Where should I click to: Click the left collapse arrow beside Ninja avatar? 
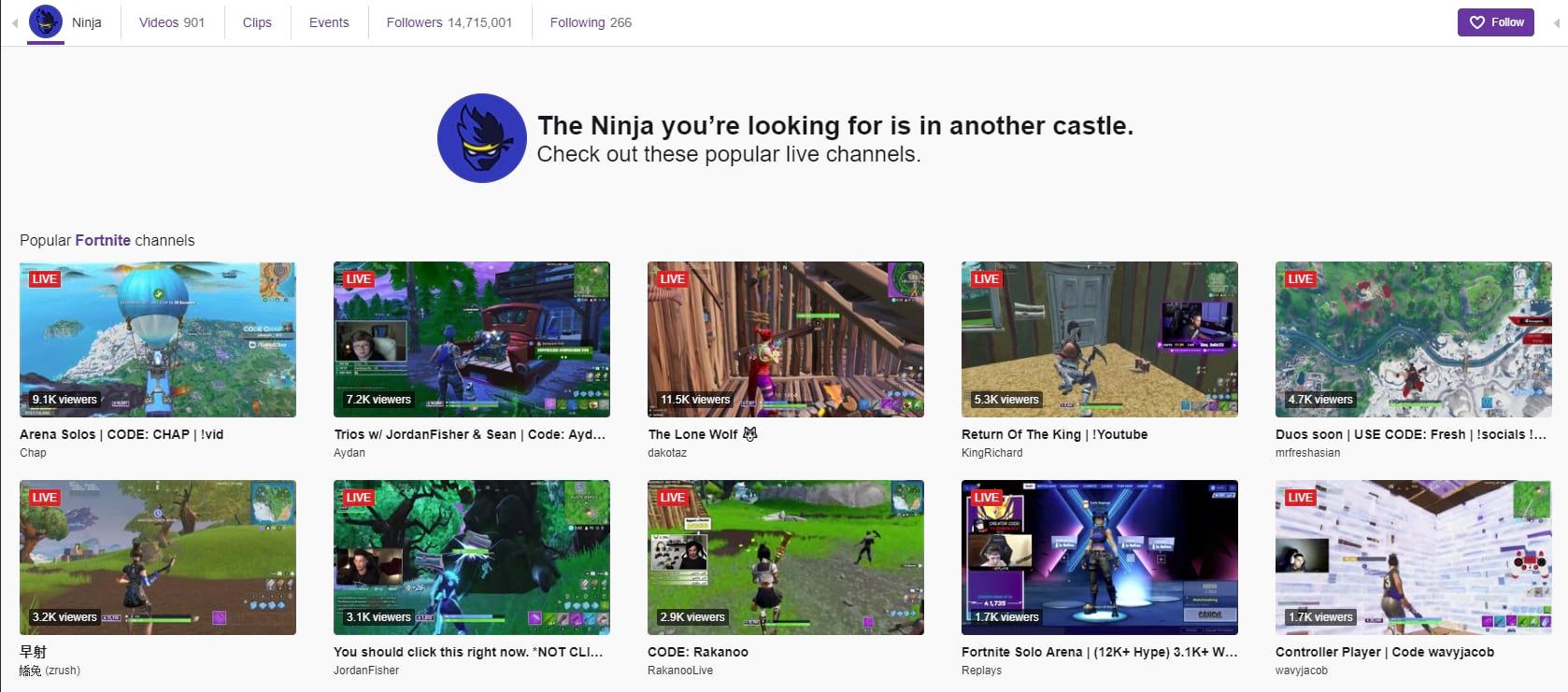(15, 22)
